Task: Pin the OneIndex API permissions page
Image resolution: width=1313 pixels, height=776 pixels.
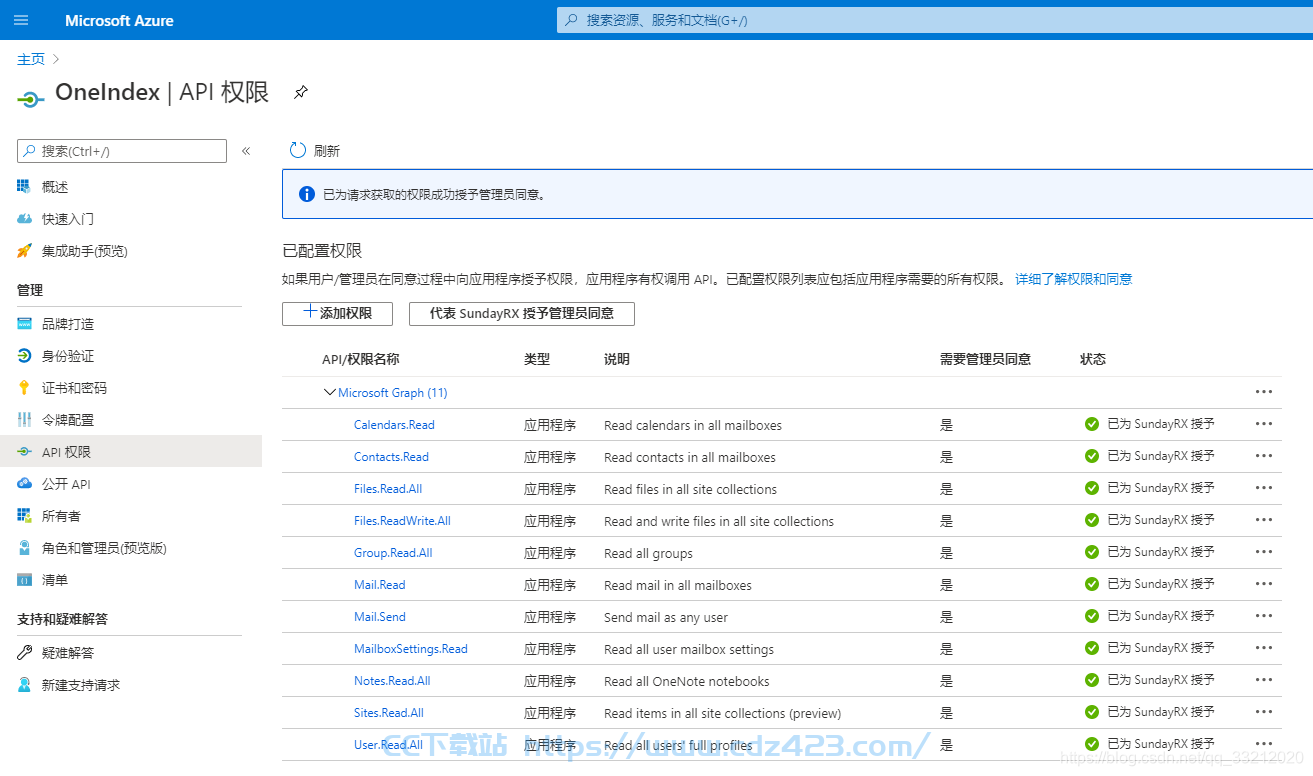Action: [300, 93]
